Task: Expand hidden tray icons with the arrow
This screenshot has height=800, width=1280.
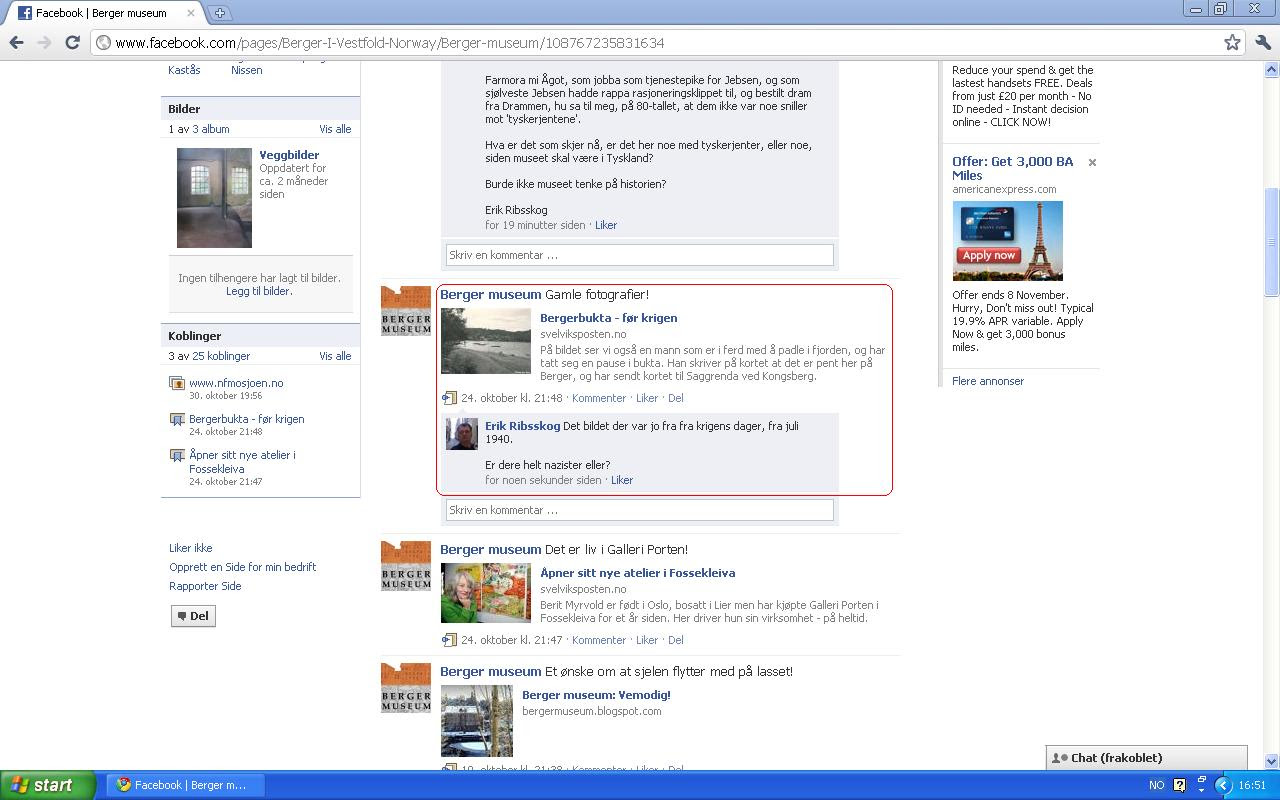Action: (x=1222, y=785)
